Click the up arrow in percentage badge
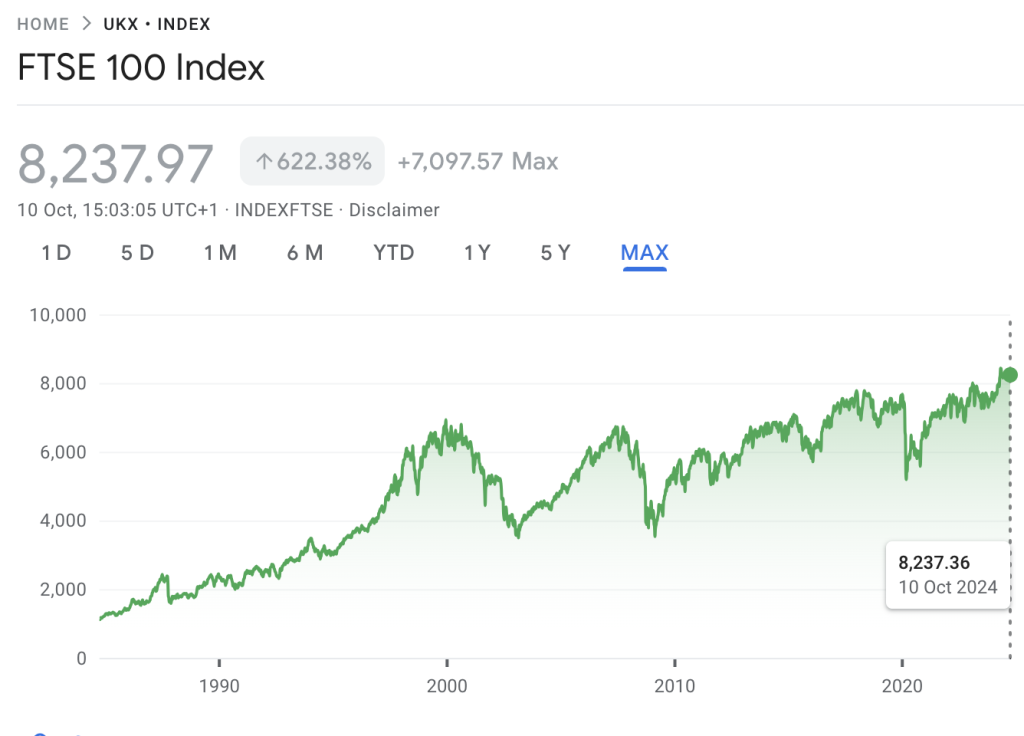 click(x=264, y=161)
